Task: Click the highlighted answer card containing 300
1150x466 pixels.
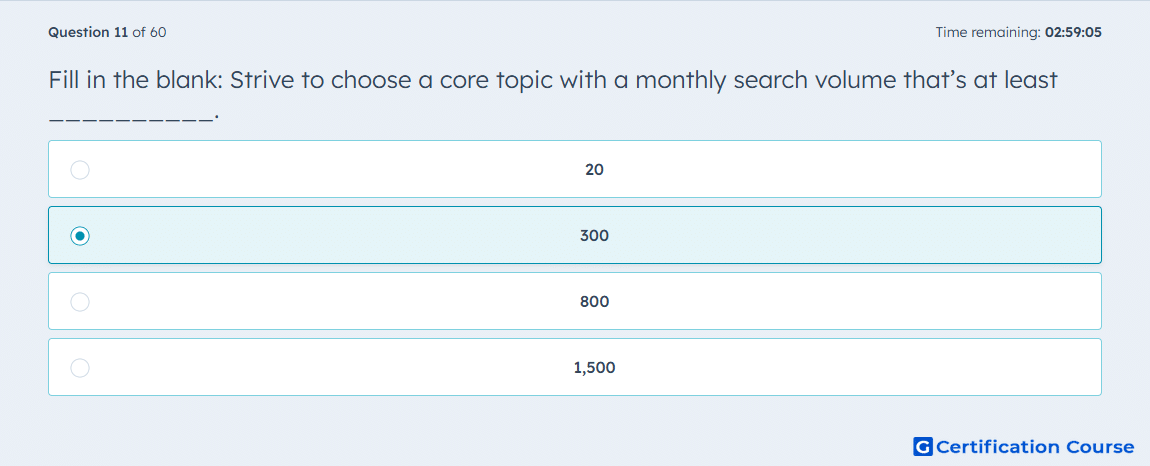Action: pos(575,235)
